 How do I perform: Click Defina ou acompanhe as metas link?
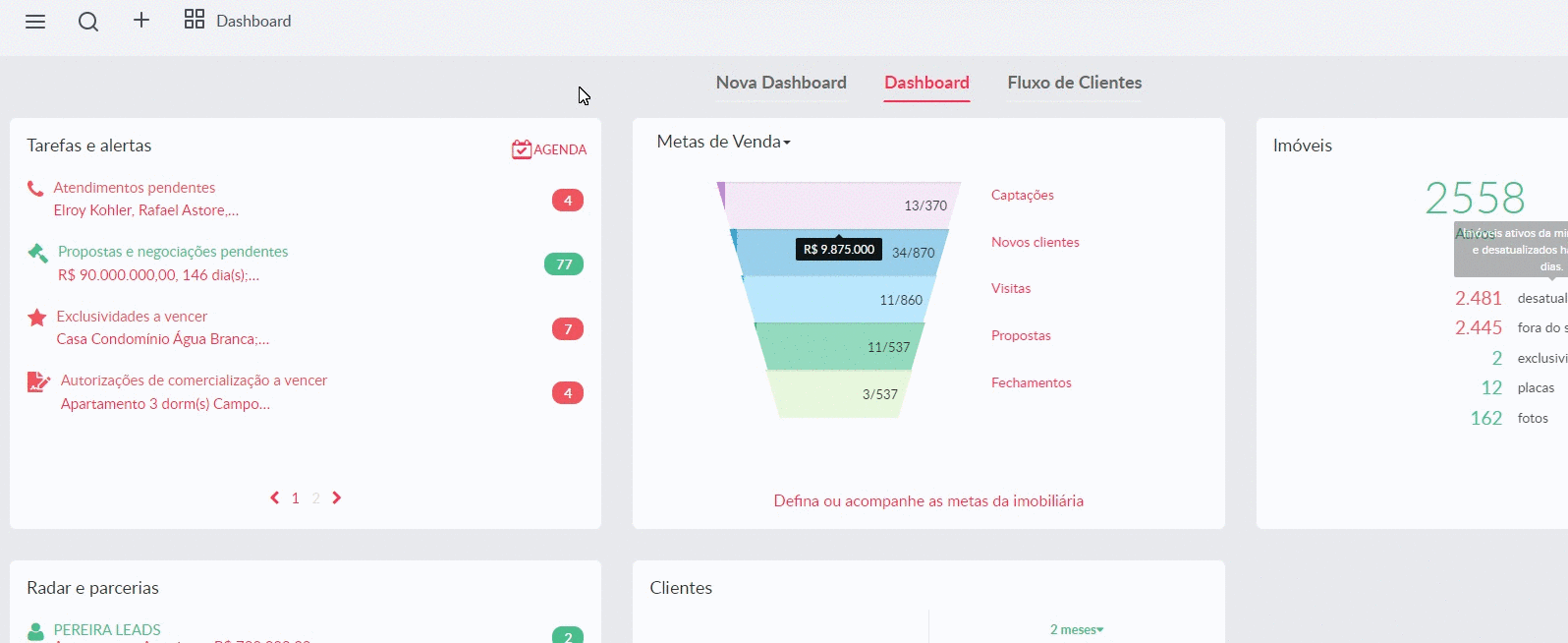[x=928, y=501]
